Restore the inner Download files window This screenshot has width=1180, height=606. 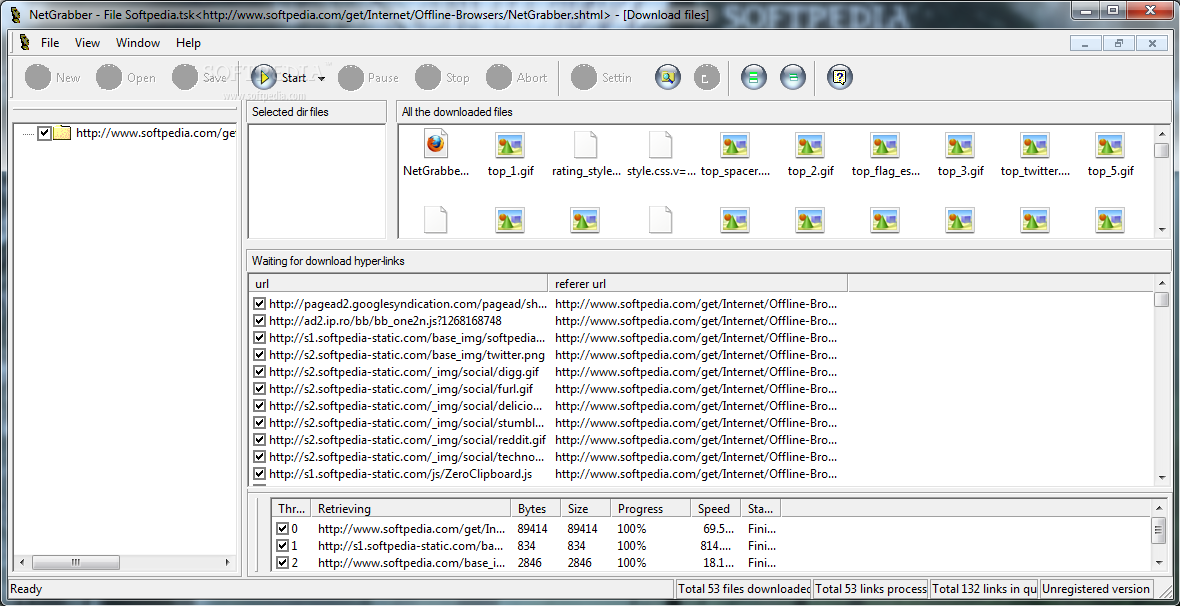tap(1118, 44)
